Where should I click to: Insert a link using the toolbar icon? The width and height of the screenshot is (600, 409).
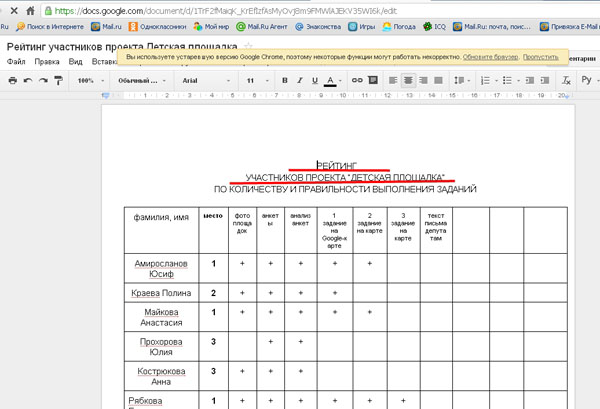coord(355,80)
